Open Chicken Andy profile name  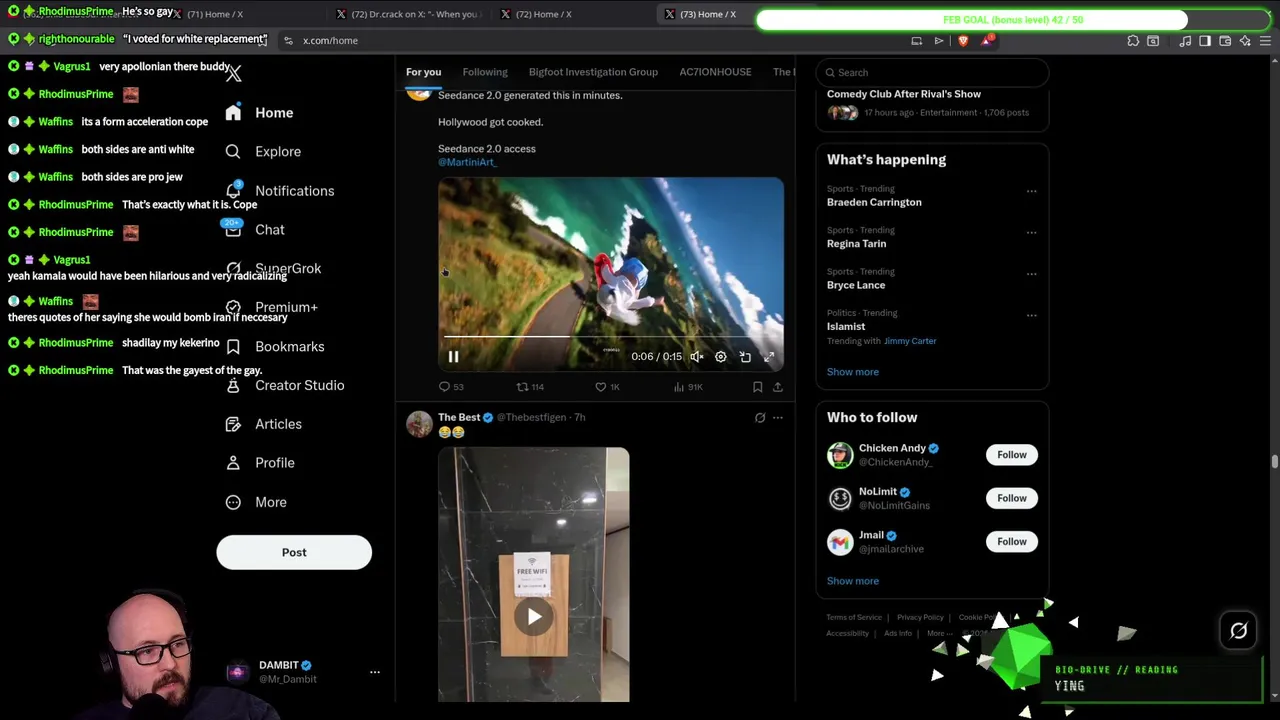tap(892, 448)
